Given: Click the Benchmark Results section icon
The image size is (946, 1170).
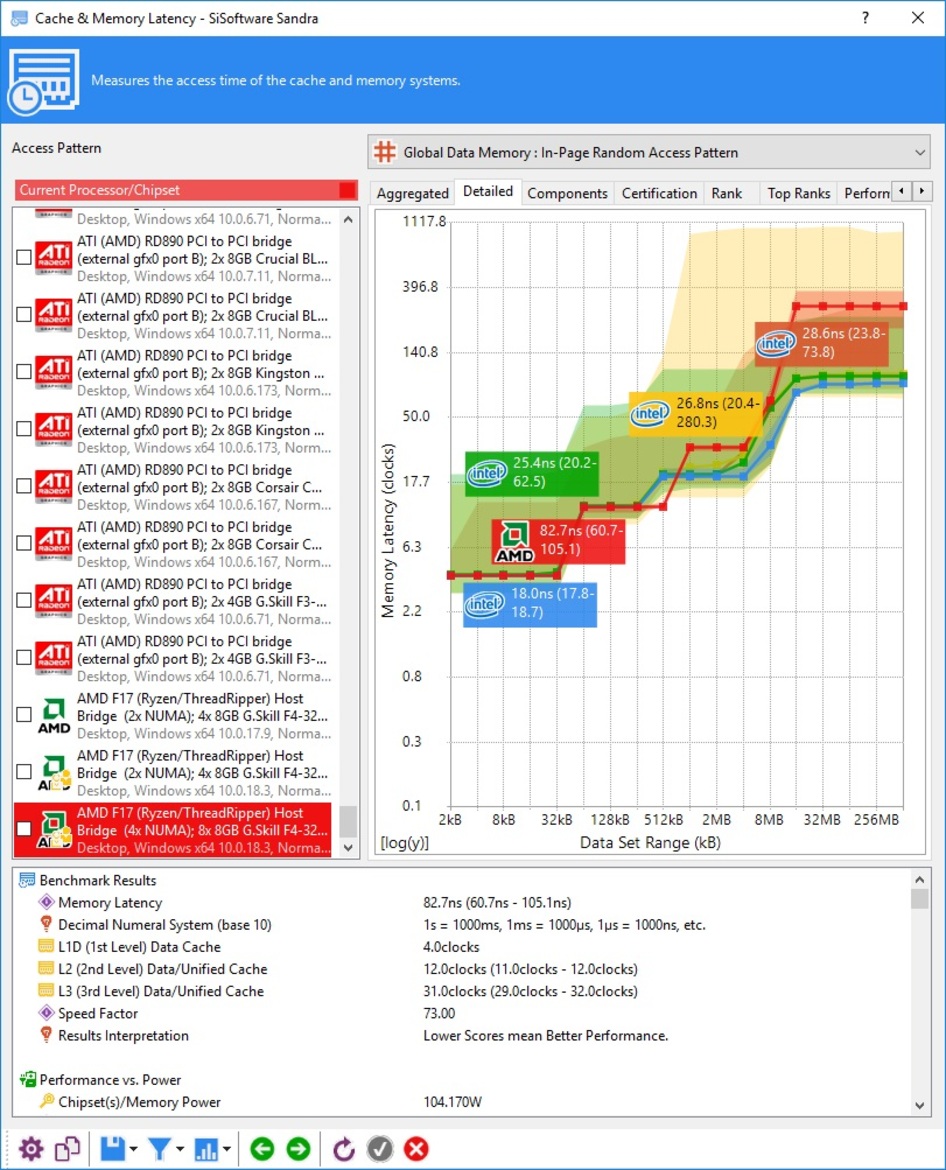Looking at the screenshot, I should [x=28, y=880].
